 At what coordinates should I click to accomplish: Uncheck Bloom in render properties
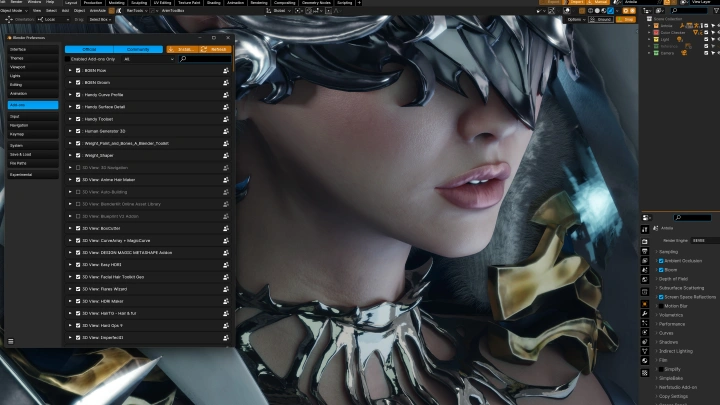pyautogui.click(x=661, y=270)
